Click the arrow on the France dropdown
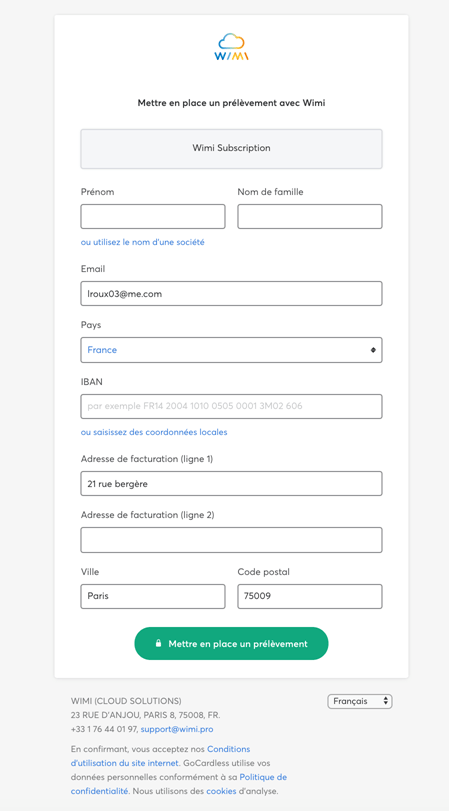Screen dimensions: 449x811 coord(373,350)
